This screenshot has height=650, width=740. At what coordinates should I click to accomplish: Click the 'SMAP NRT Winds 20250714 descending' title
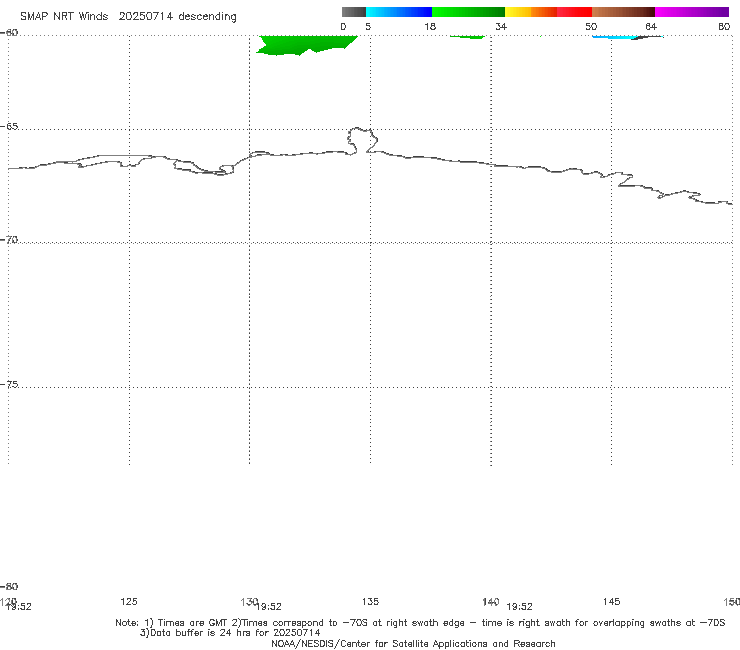(x=128, y=17)
